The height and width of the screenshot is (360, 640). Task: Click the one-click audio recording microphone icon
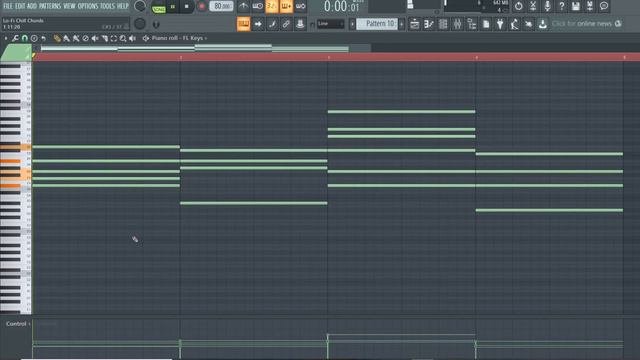point(547,6)
